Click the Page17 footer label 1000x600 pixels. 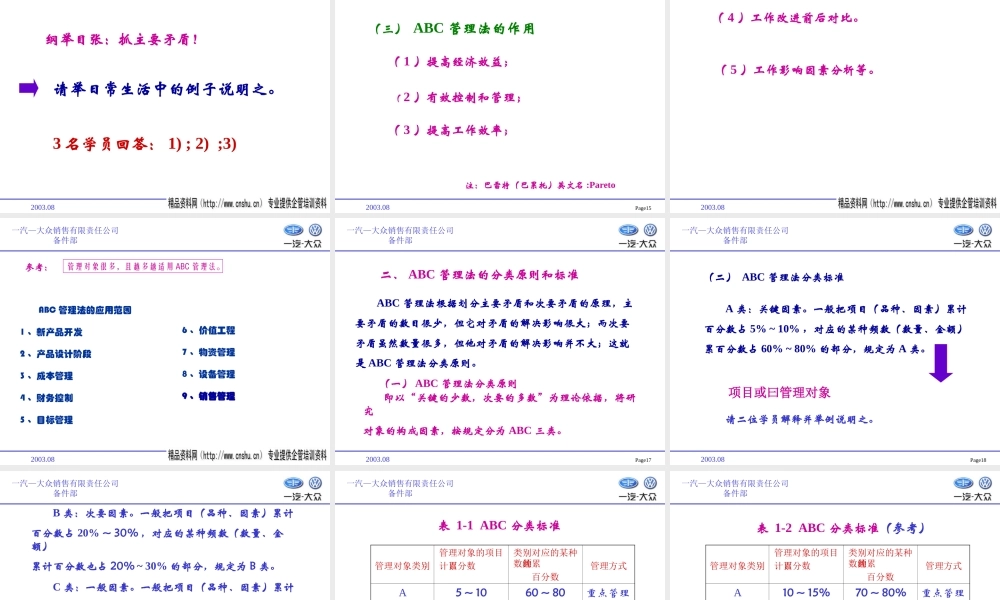click(x=643, y=460)
